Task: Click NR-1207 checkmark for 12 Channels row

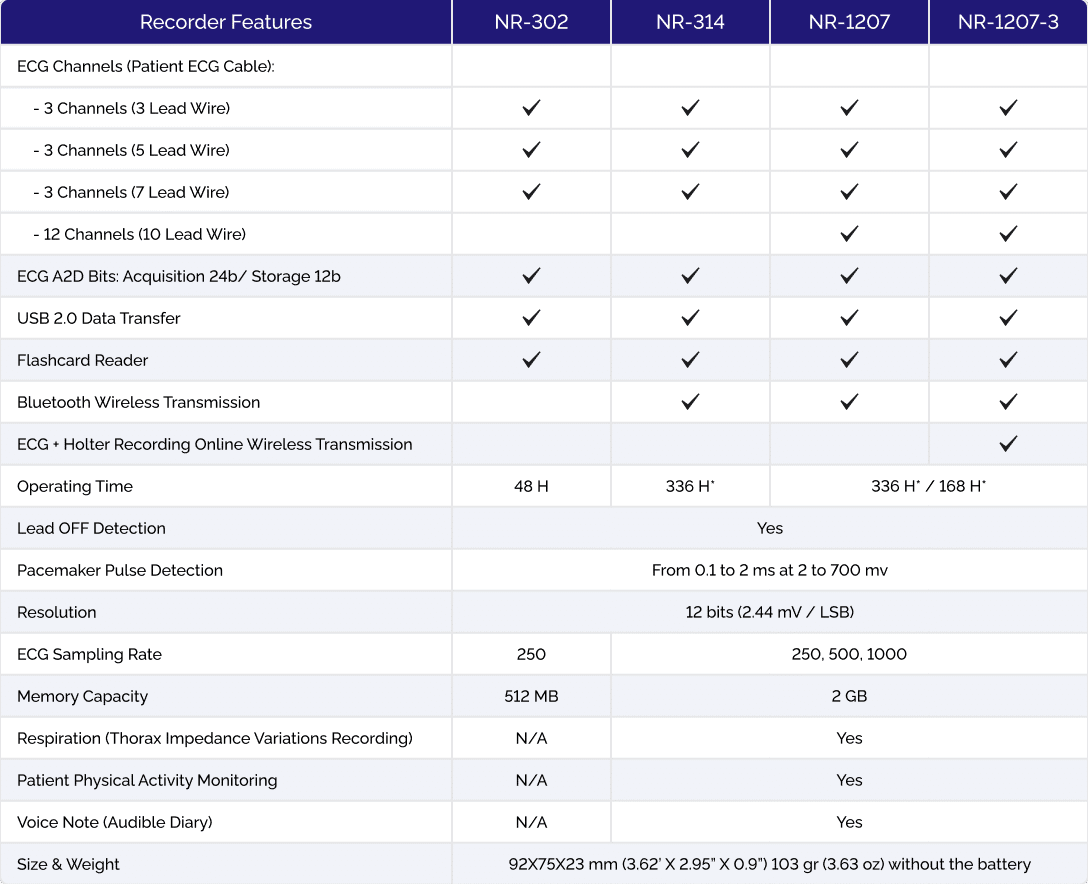Action: pyautogui.click(x=849, y=234)
